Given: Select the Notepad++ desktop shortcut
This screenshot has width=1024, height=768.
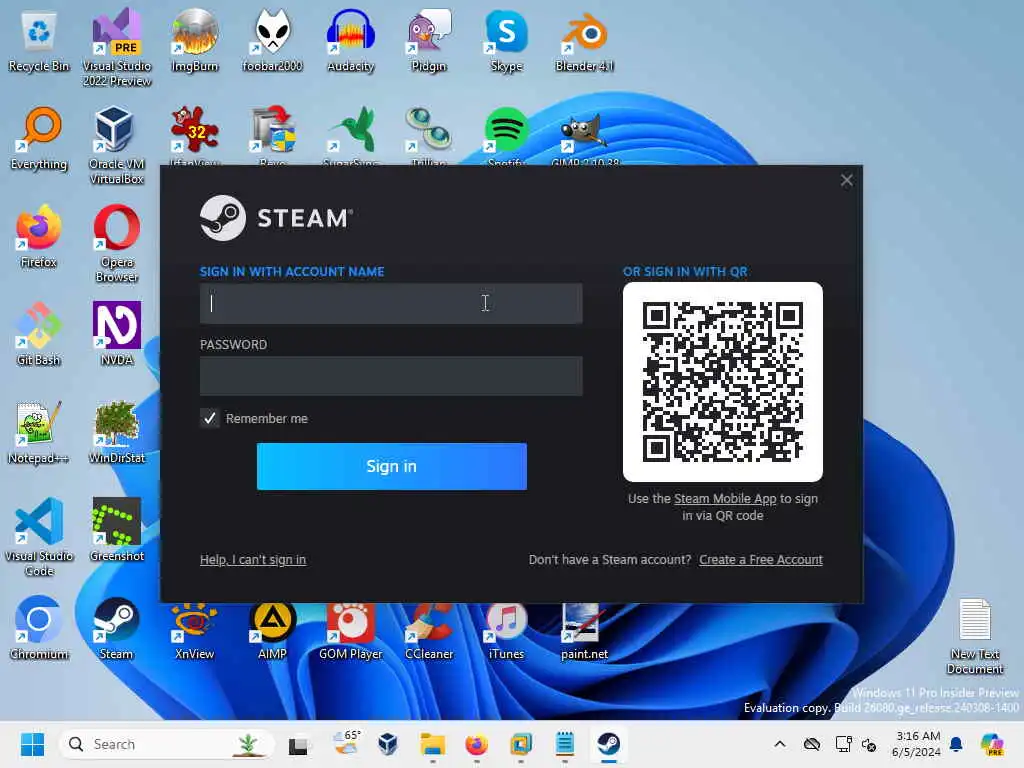Looking at the screenshot, I should pos(39,432).
